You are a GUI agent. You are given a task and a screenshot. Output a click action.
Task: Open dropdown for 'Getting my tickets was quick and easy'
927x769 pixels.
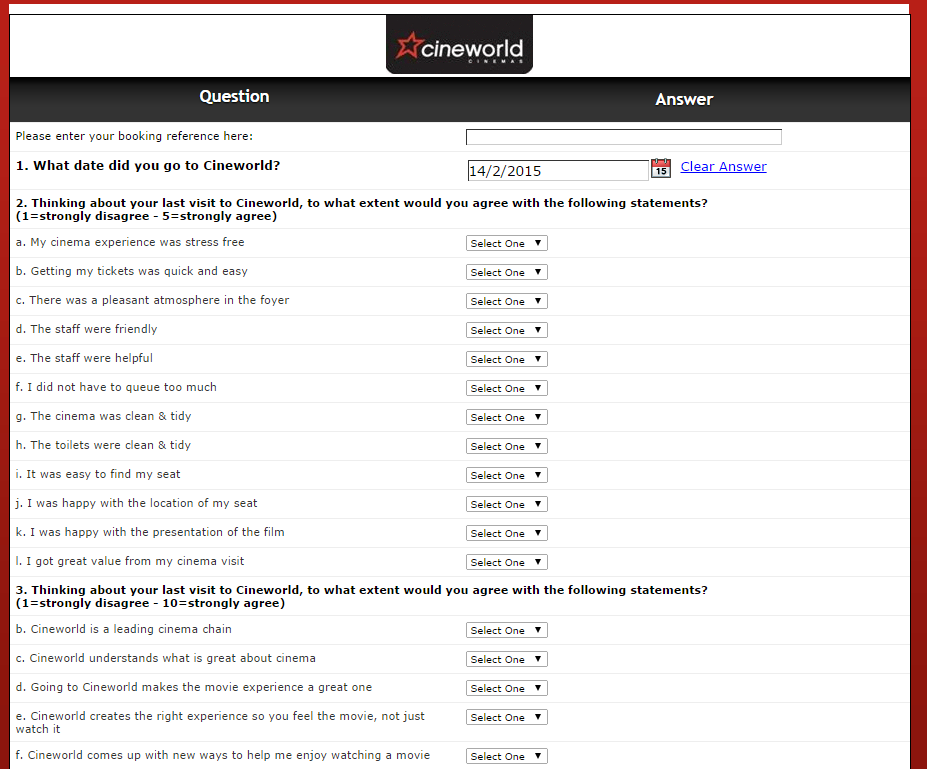[x=507, y=272]
